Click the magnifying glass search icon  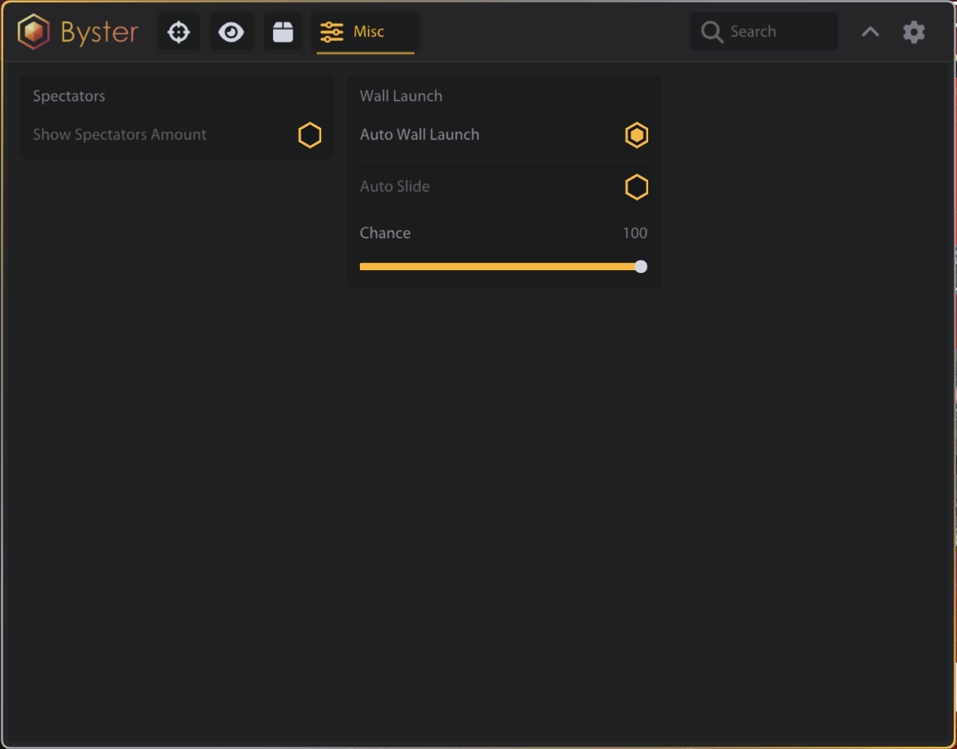tap(712, 32)
